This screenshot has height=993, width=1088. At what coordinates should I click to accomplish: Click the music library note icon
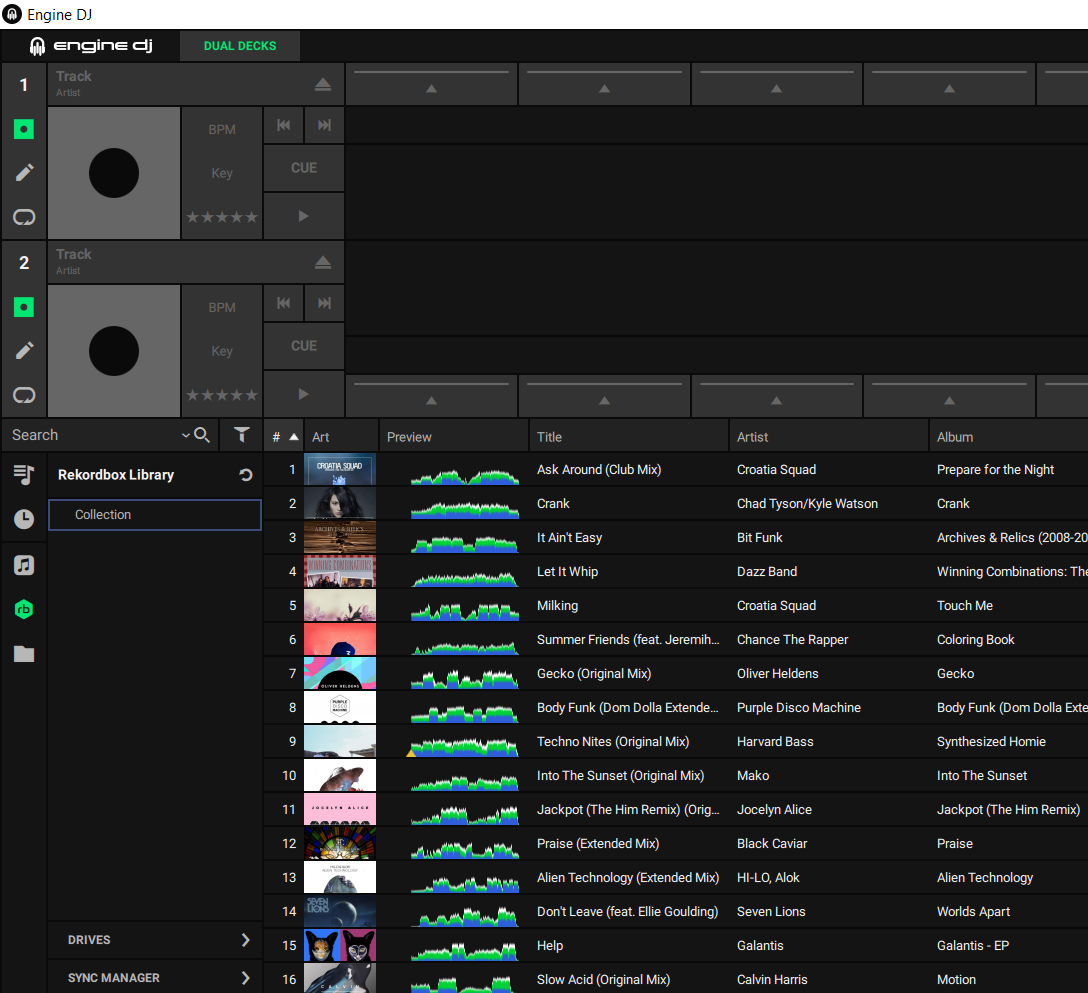click(x=24, y=565)
